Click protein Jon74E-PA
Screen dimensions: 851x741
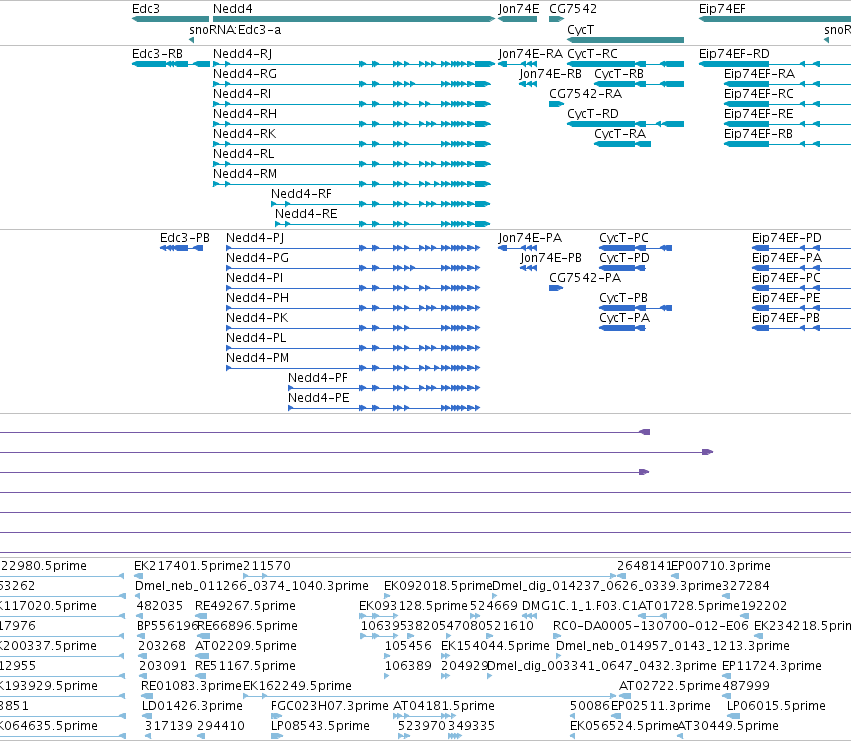530,238
